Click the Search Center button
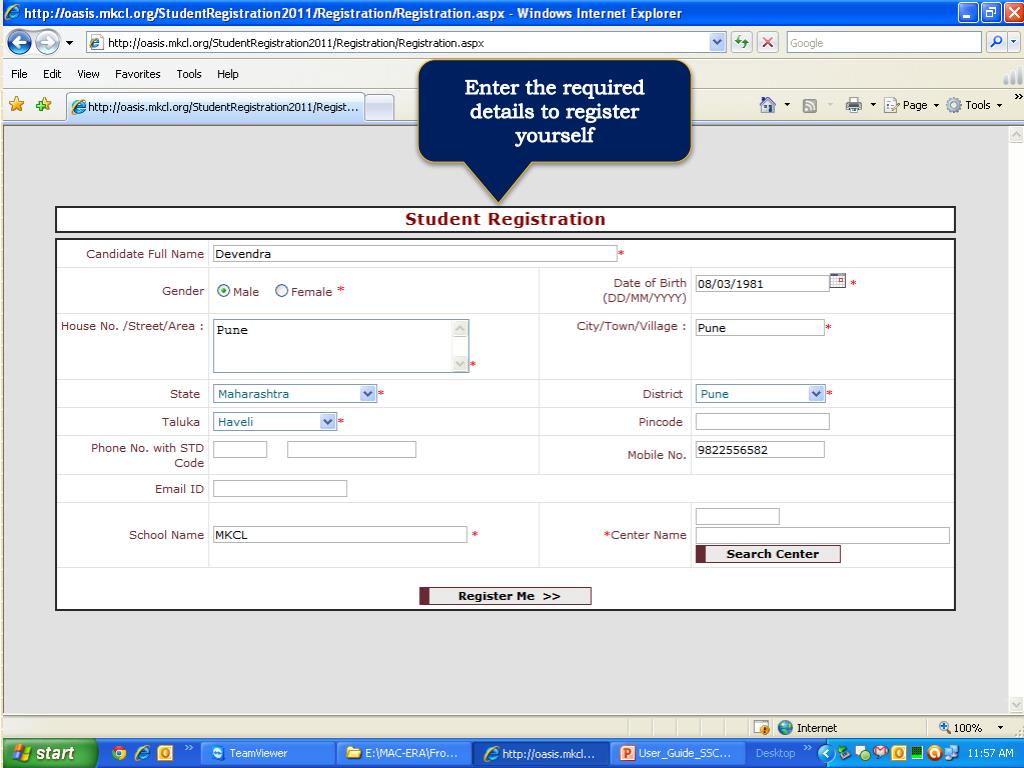Image resolution: width=1024 pixels, height=768 pixels. 768,554
